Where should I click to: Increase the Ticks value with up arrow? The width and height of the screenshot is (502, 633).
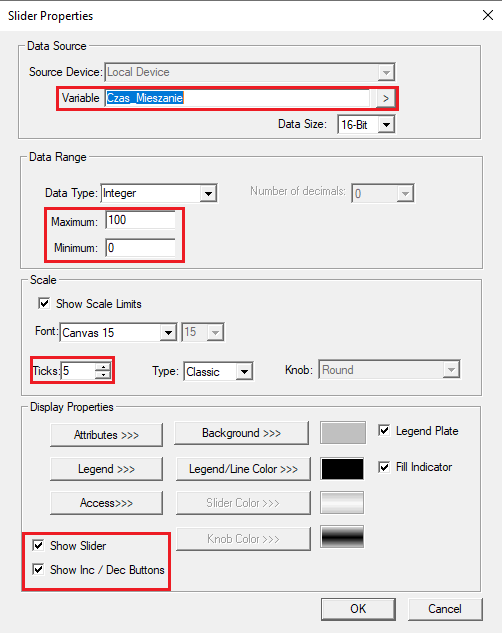click(x=103, y=367)
